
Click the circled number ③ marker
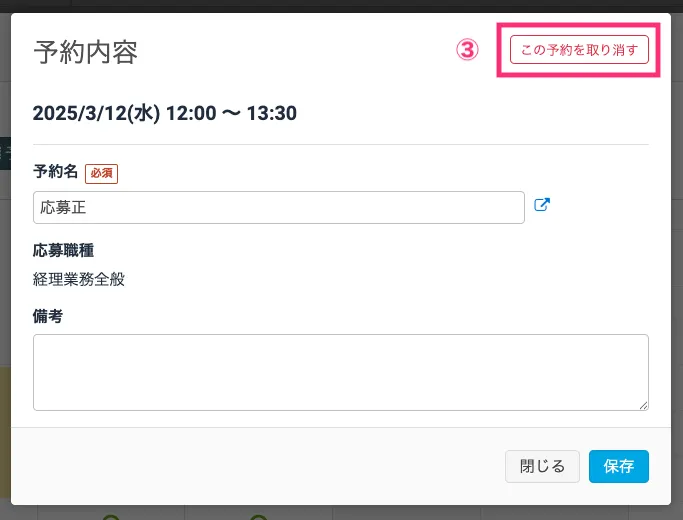(x=468, y=50)
